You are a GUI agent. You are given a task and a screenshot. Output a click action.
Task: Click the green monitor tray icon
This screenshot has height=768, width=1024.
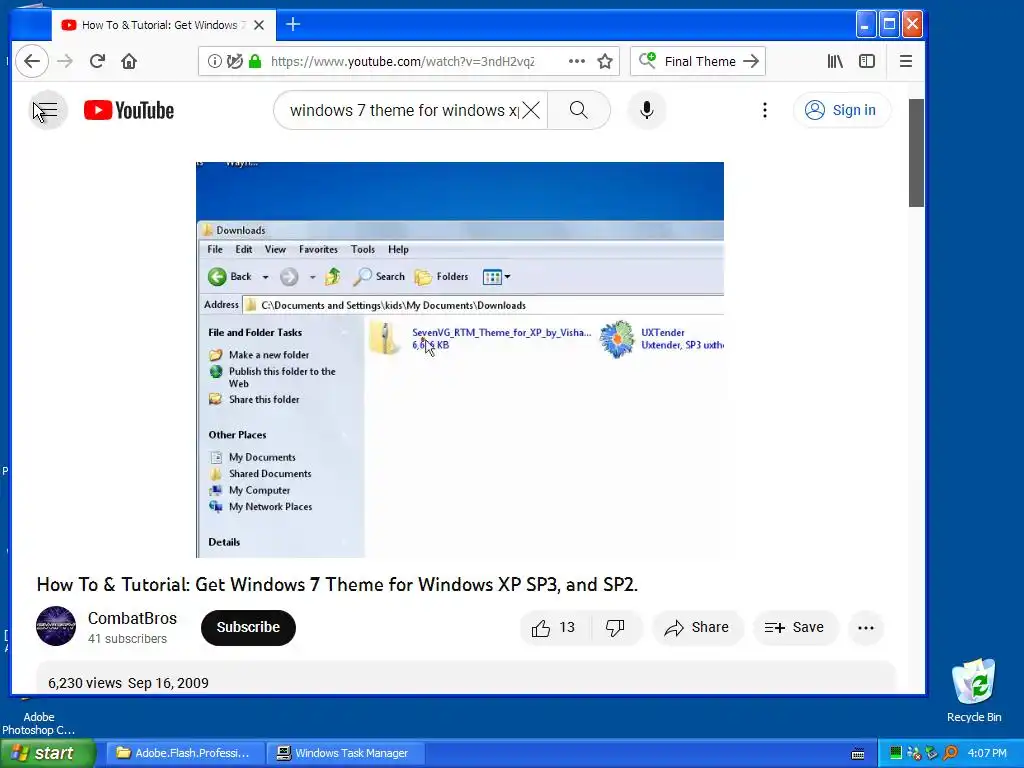pyautogui.click(x=896, y=754)
